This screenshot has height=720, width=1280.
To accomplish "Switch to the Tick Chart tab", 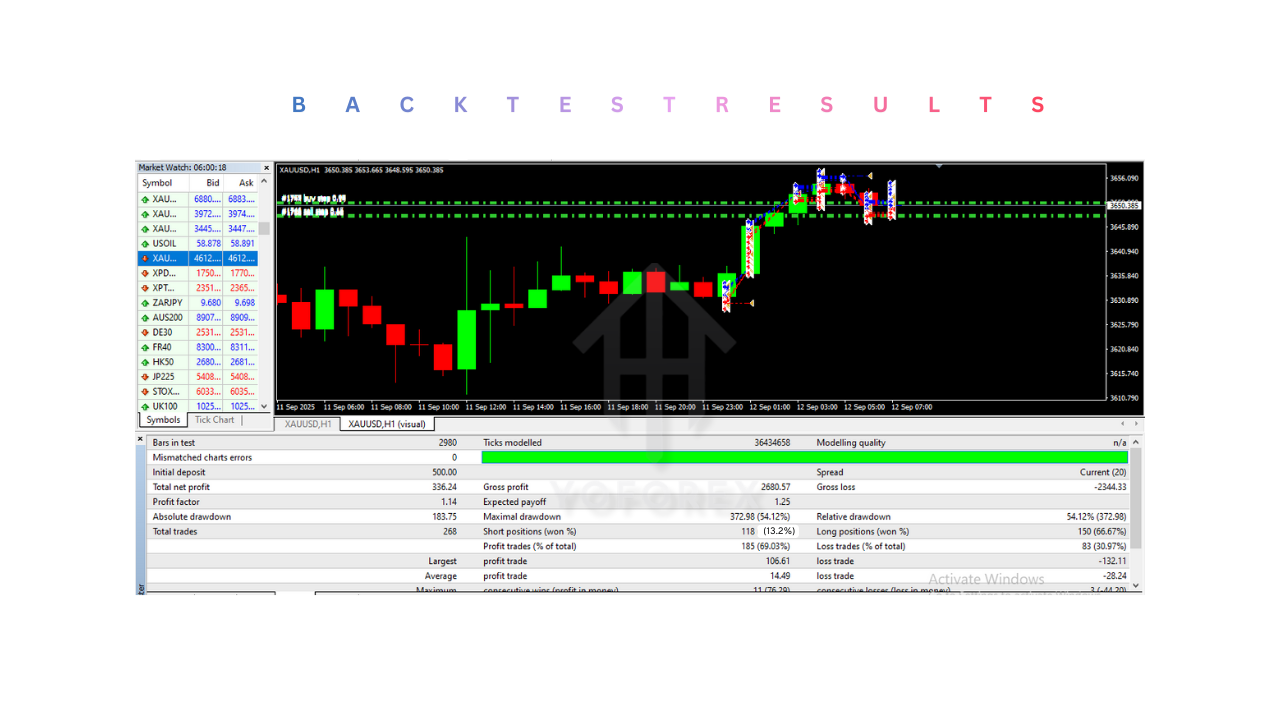I will pyautogui.click(x=215, y=419).
